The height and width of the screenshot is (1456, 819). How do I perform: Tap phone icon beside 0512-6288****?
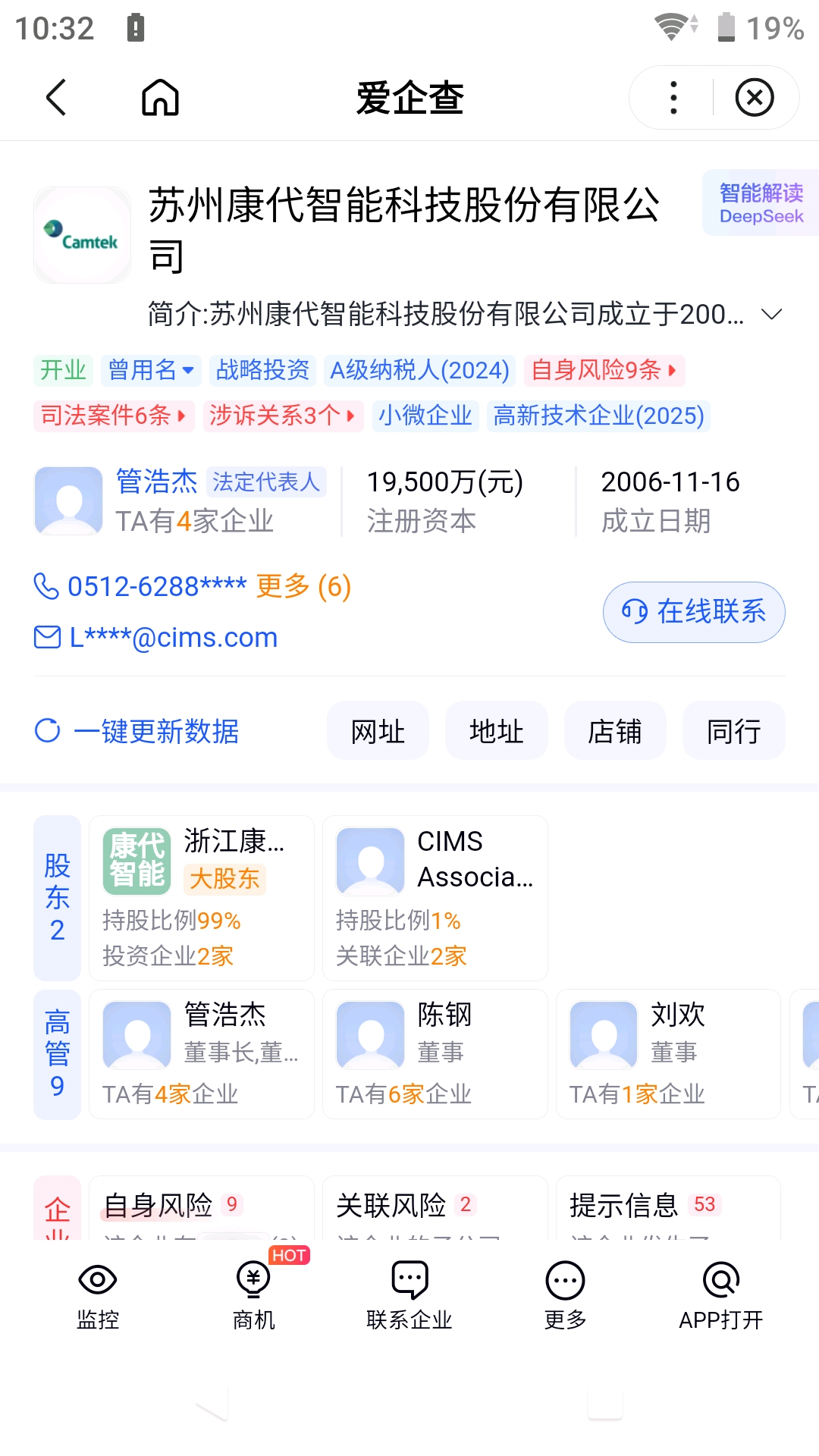tap(46, 586)
